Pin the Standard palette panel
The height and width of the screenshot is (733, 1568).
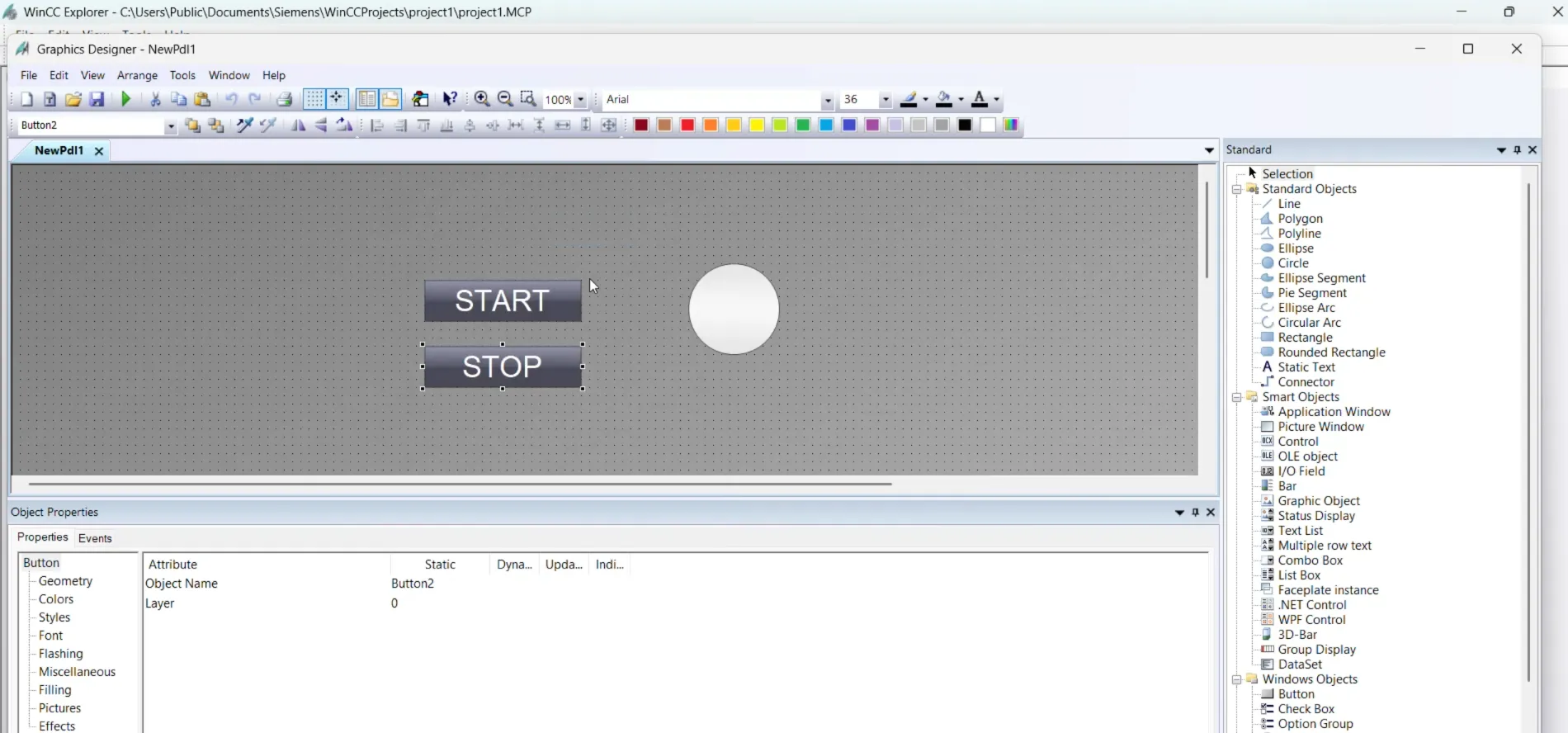[1517, 149]
